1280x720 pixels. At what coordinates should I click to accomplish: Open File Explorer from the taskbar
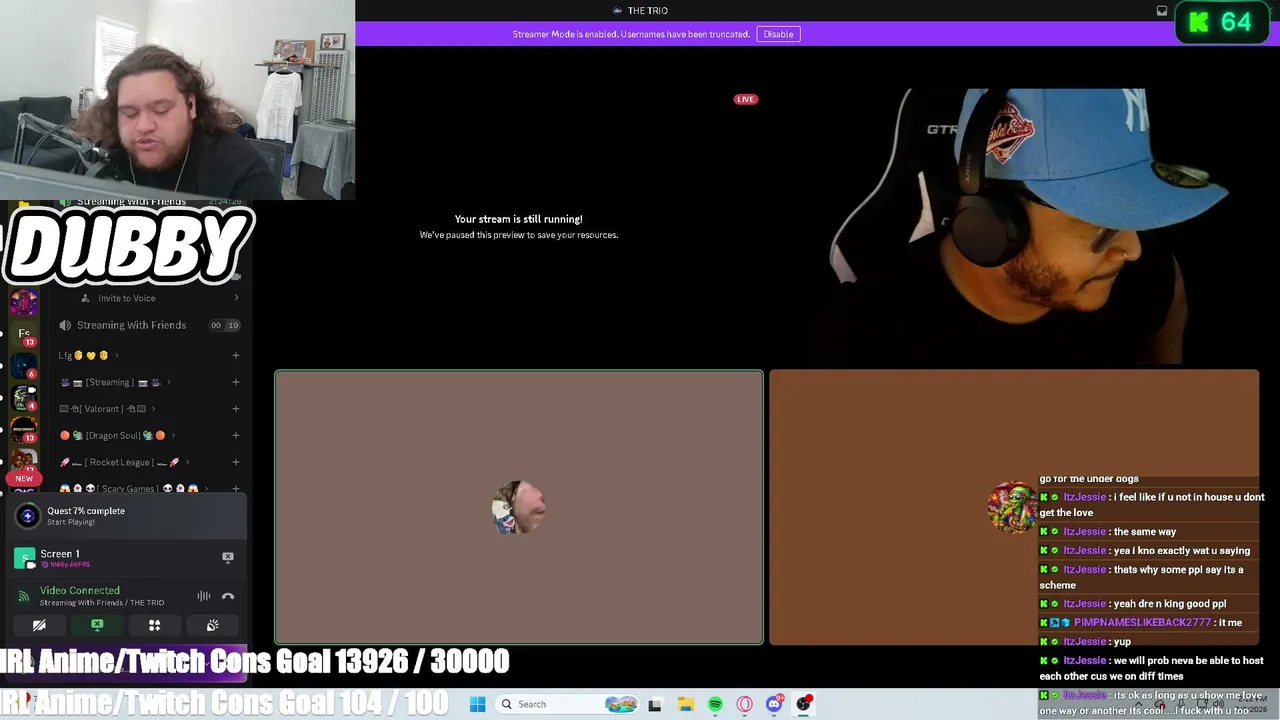pyautogui.click(x=685, y=704)
